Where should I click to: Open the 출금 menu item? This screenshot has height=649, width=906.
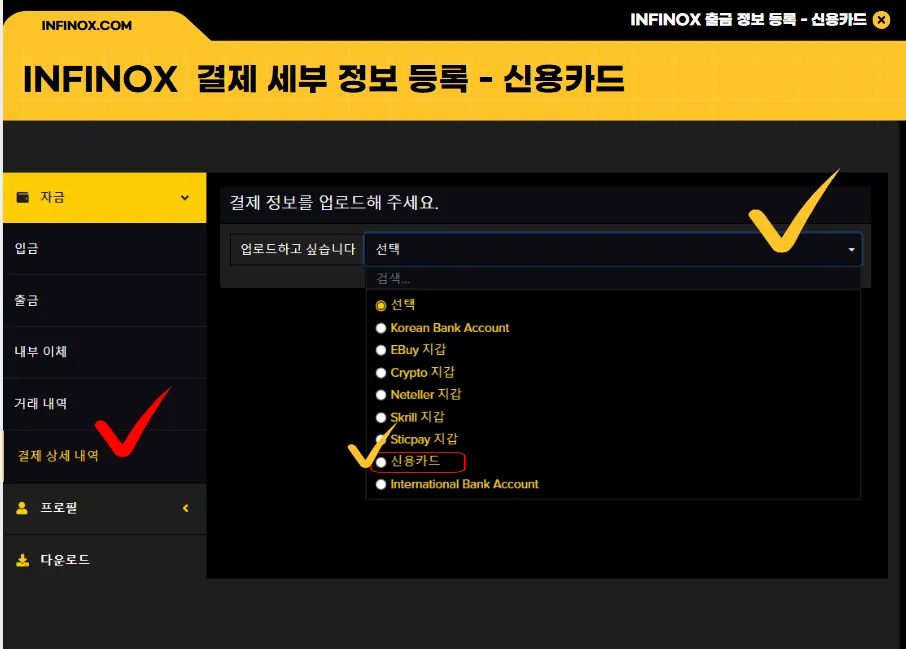point(105,301)
